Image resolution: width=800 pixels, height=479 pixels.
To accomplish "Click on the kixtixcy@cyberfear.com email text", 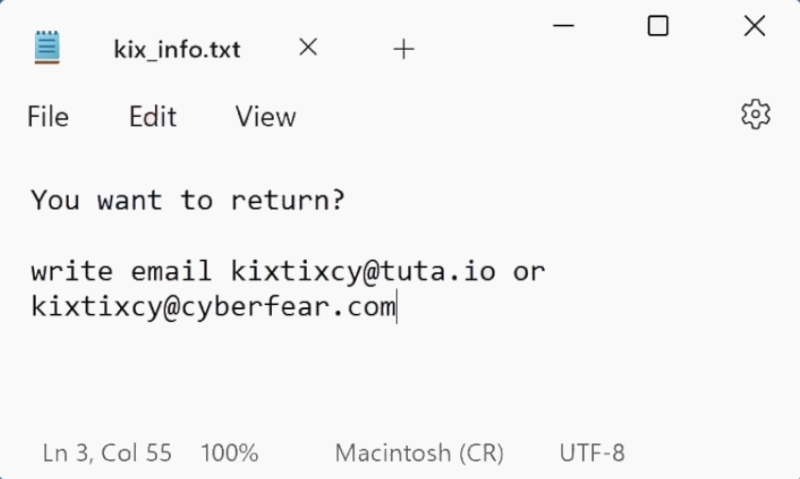I will [213, 306].
